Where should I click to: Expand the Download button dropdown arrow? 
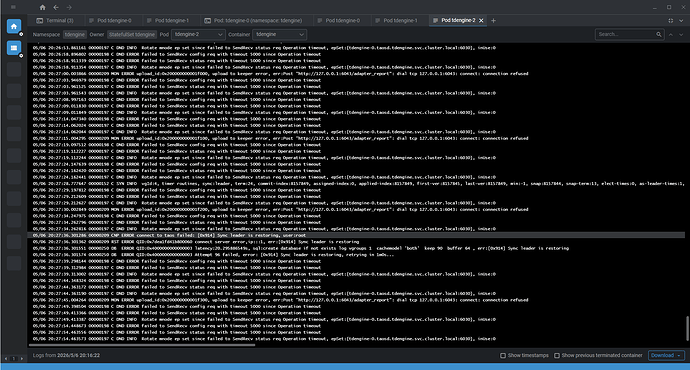(x=679, y=355)
